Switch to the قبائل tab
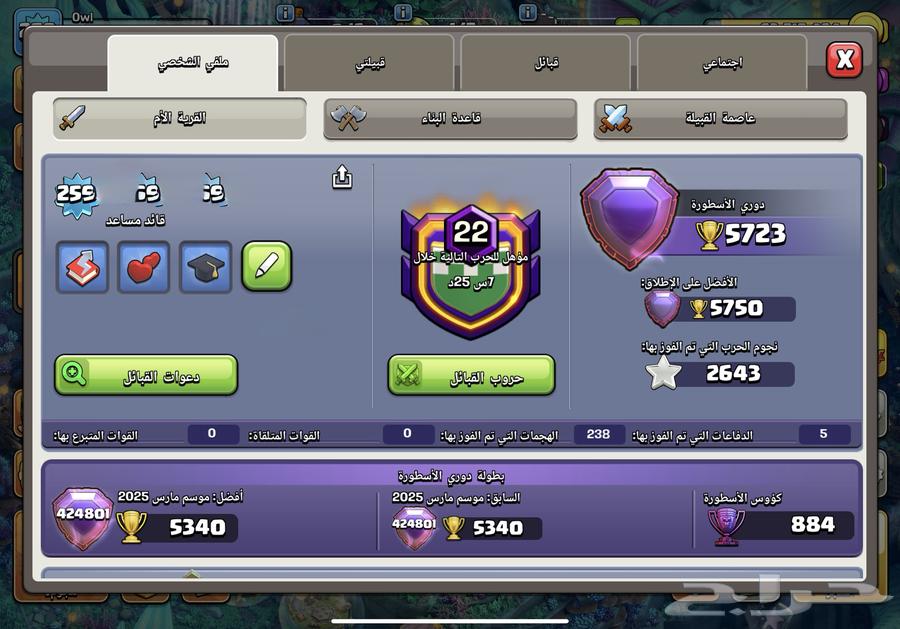The width and height of the screenshot is (900, 629). click(x=545, y=62)
